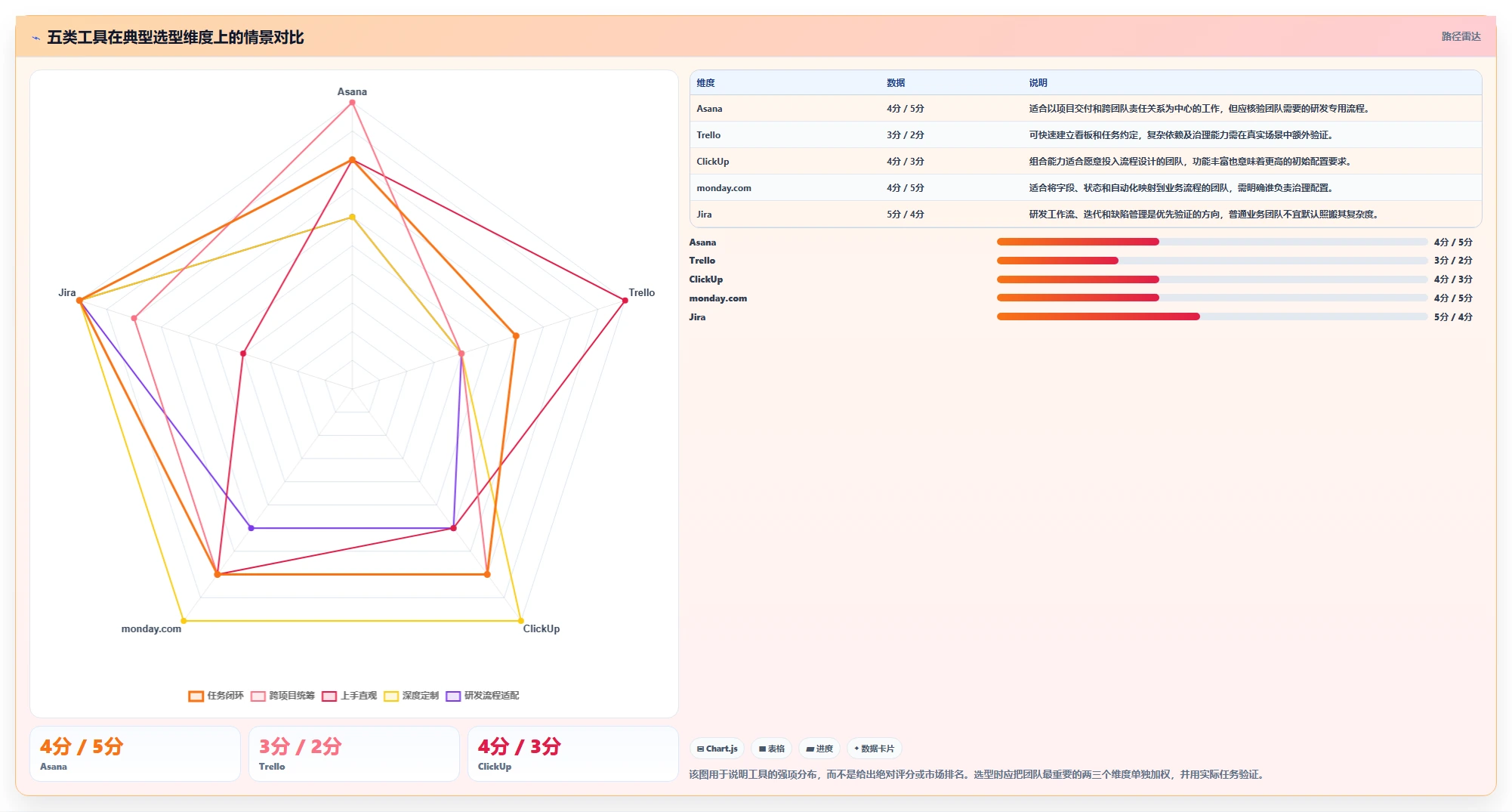Click the Jira label in the progress list
This screenshot has width=1512, height=812.
[697, 317]
